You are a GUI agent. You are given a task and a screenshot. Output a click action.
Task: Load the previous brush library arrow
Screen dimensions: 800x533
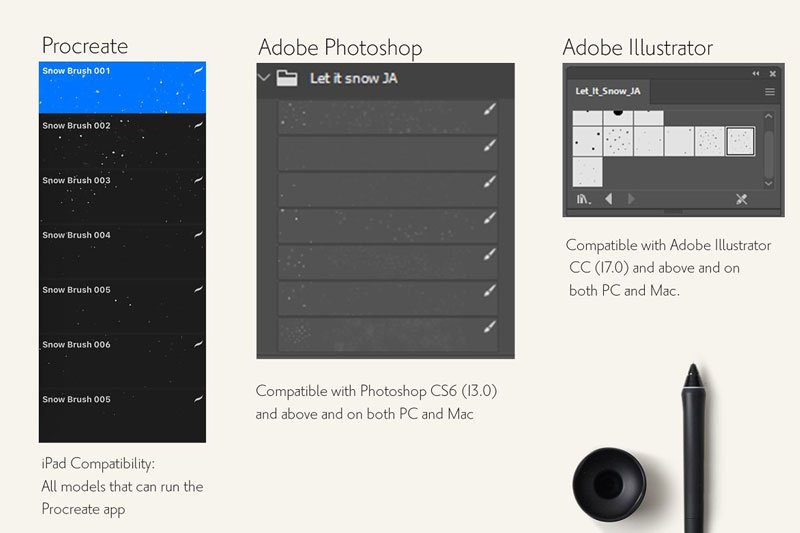click(x=609, y=199)
